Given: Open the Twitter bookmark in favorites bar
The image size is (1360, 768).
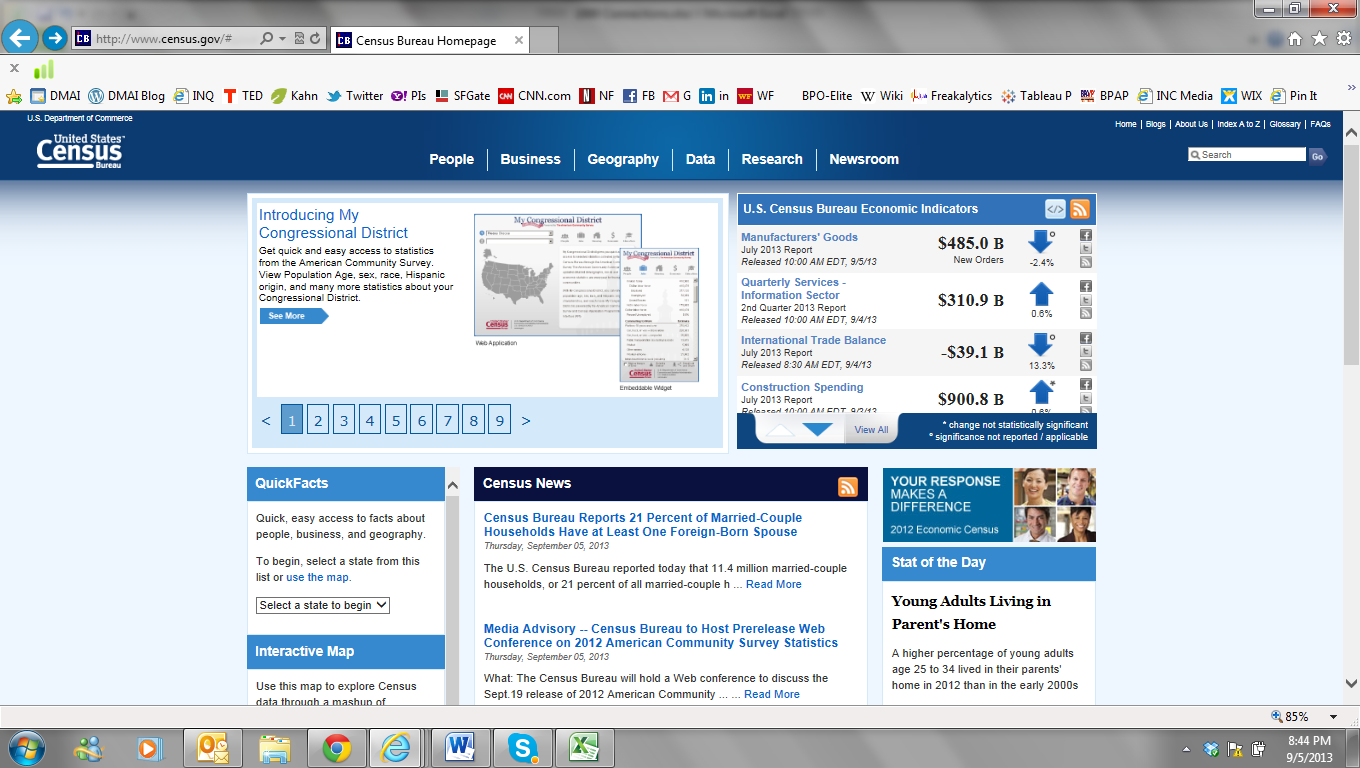Looking at the screenshot, I should pyautogui.click(x=355, y=96).
